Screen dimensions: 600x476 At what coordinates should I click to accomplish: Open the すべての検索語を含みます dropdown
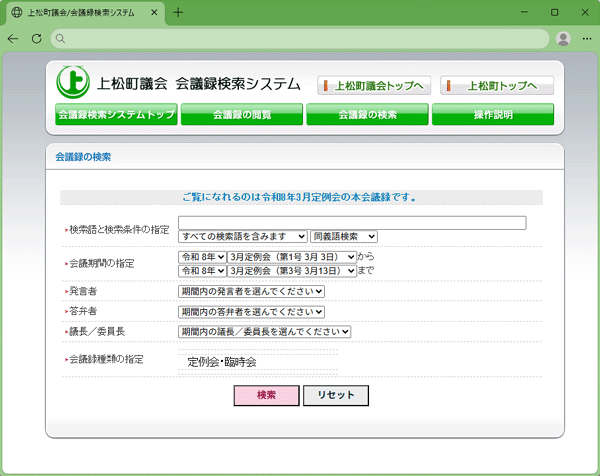click(x=243, y=236)
